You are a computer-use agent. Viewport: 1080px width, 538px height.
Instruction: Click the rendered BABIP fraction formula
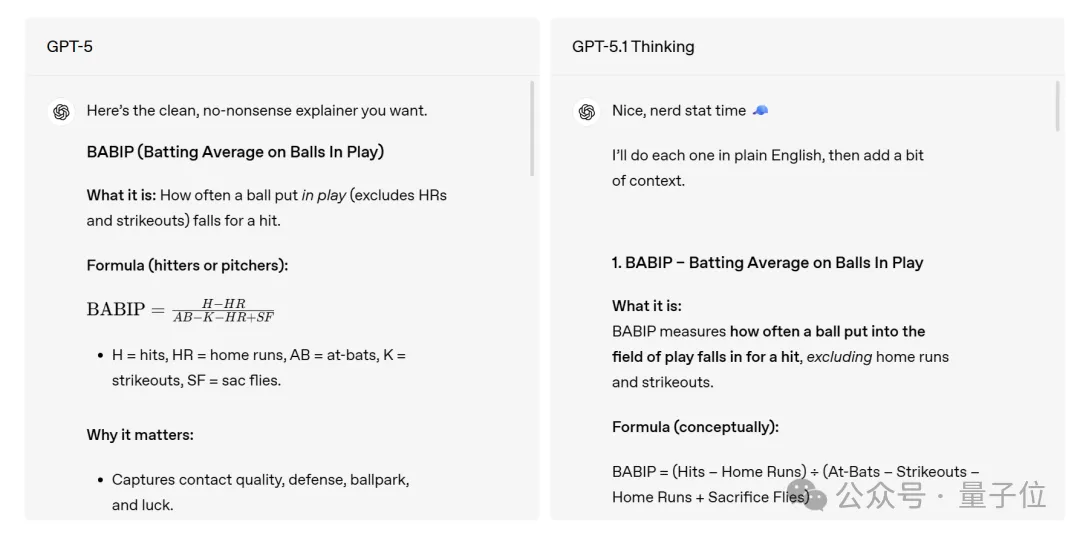(180, 310)
